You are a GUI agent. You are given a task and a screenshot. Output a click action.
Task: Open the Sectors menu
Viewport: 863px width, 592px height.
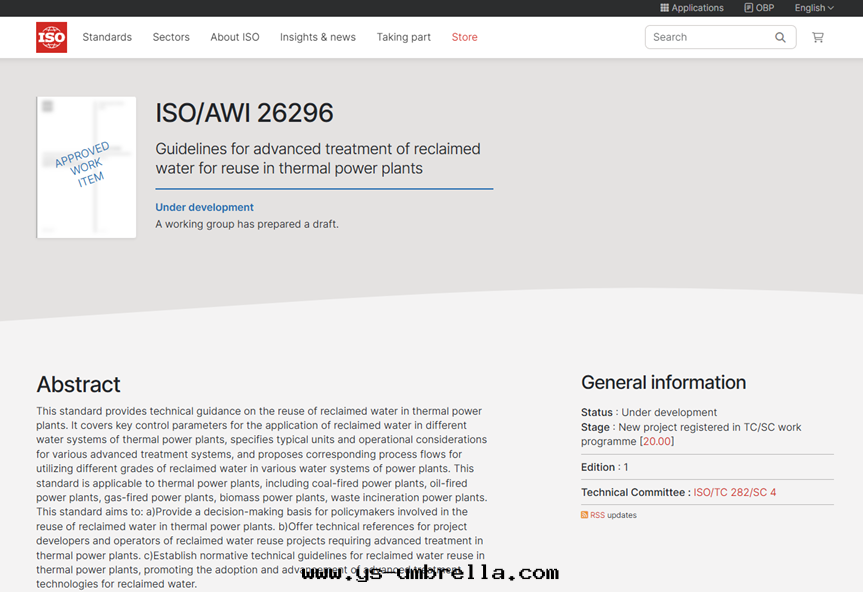171,37
